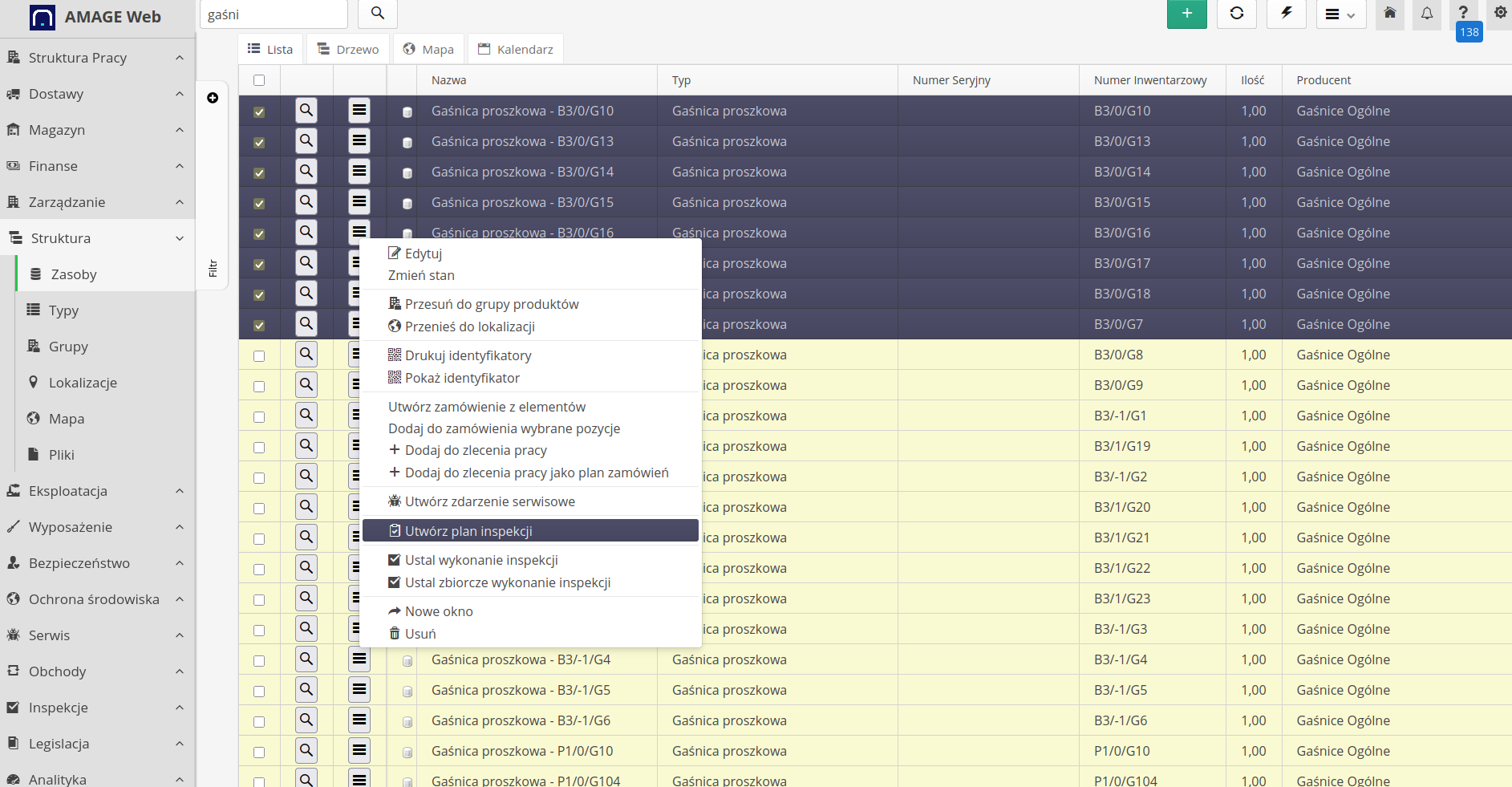This screenshot has height=787, width=1512.
Task: Open Zasoby in the sidebar
Action: (105, 274)
